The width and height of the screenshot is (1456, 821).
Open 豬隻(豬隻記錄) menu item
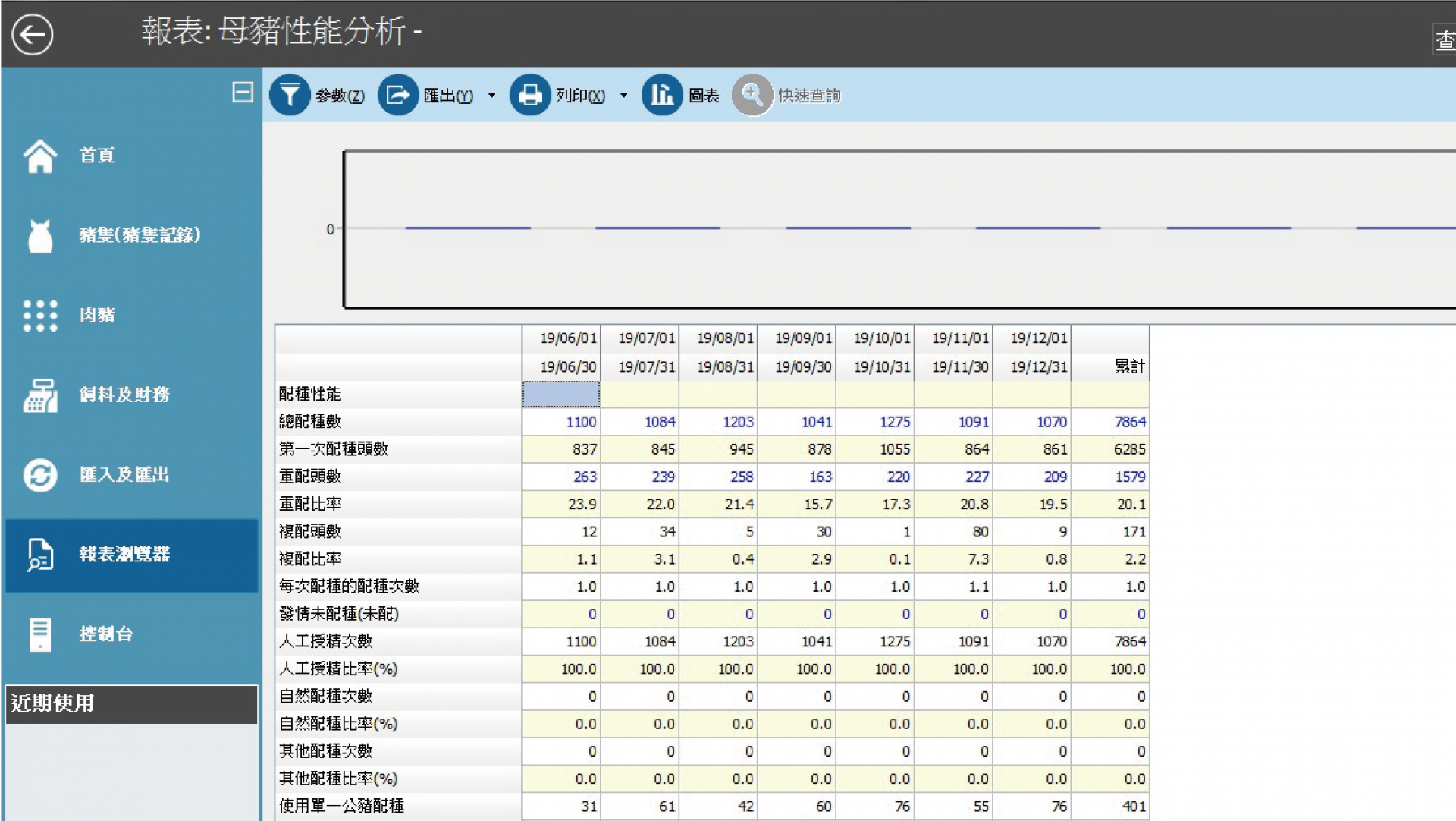click(140, 235)
